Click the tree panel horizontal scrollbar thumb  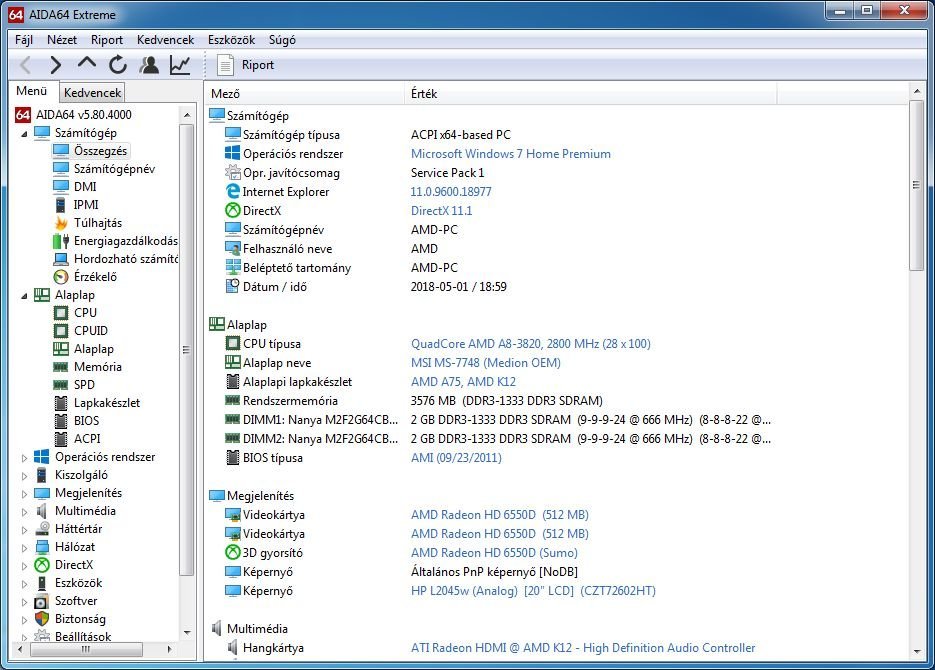[86, 649]
